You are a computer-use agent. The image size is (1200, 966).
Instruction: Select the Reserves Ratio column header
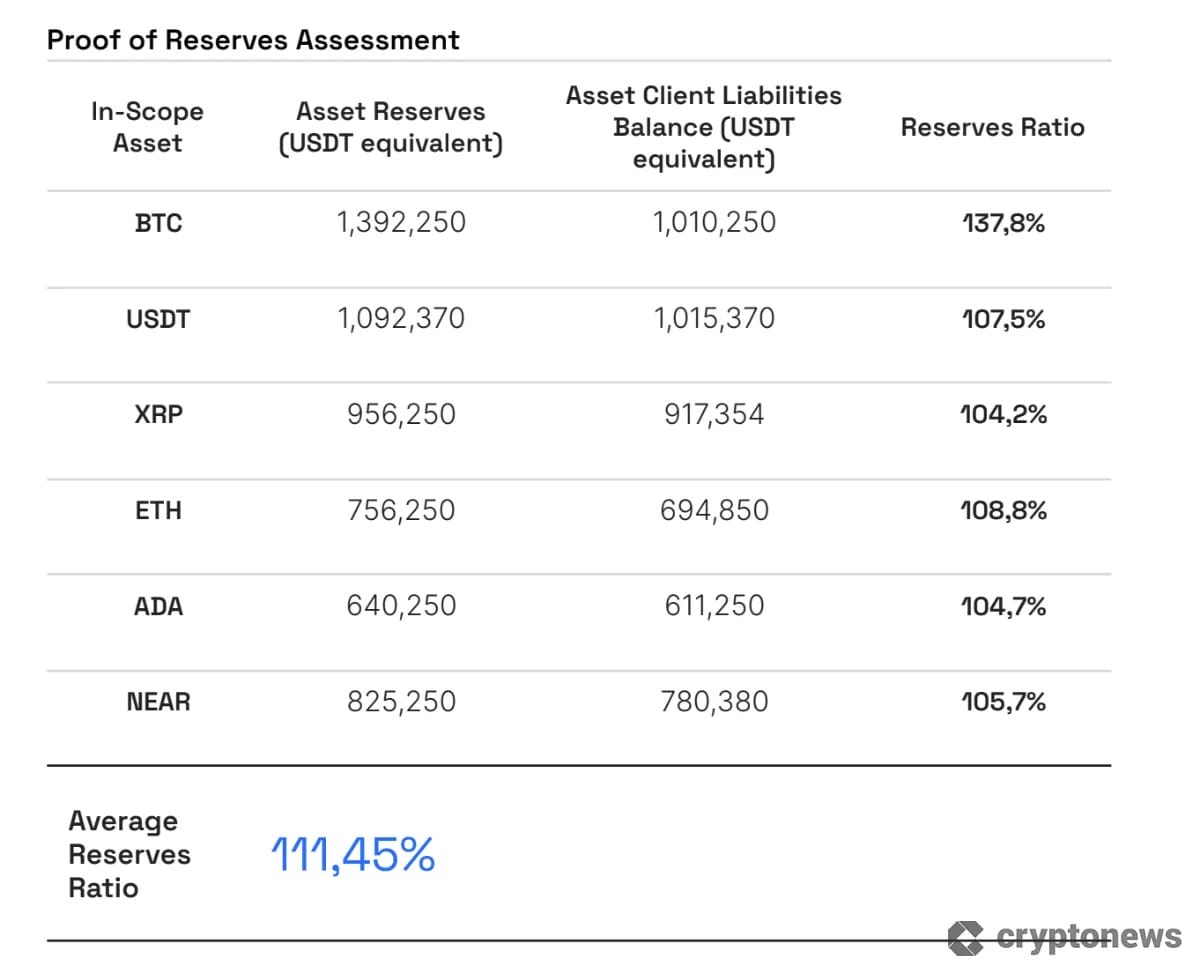992,127
